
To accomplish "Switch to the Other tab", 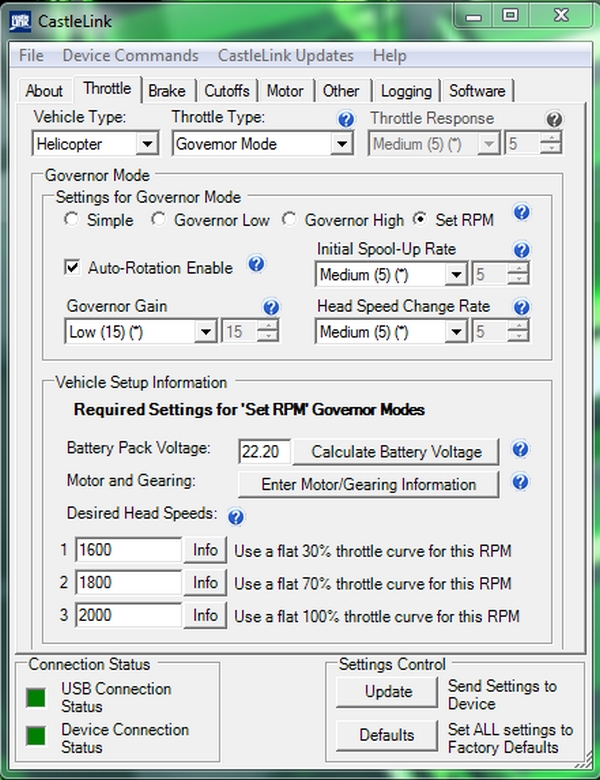I will click(341, 91).
